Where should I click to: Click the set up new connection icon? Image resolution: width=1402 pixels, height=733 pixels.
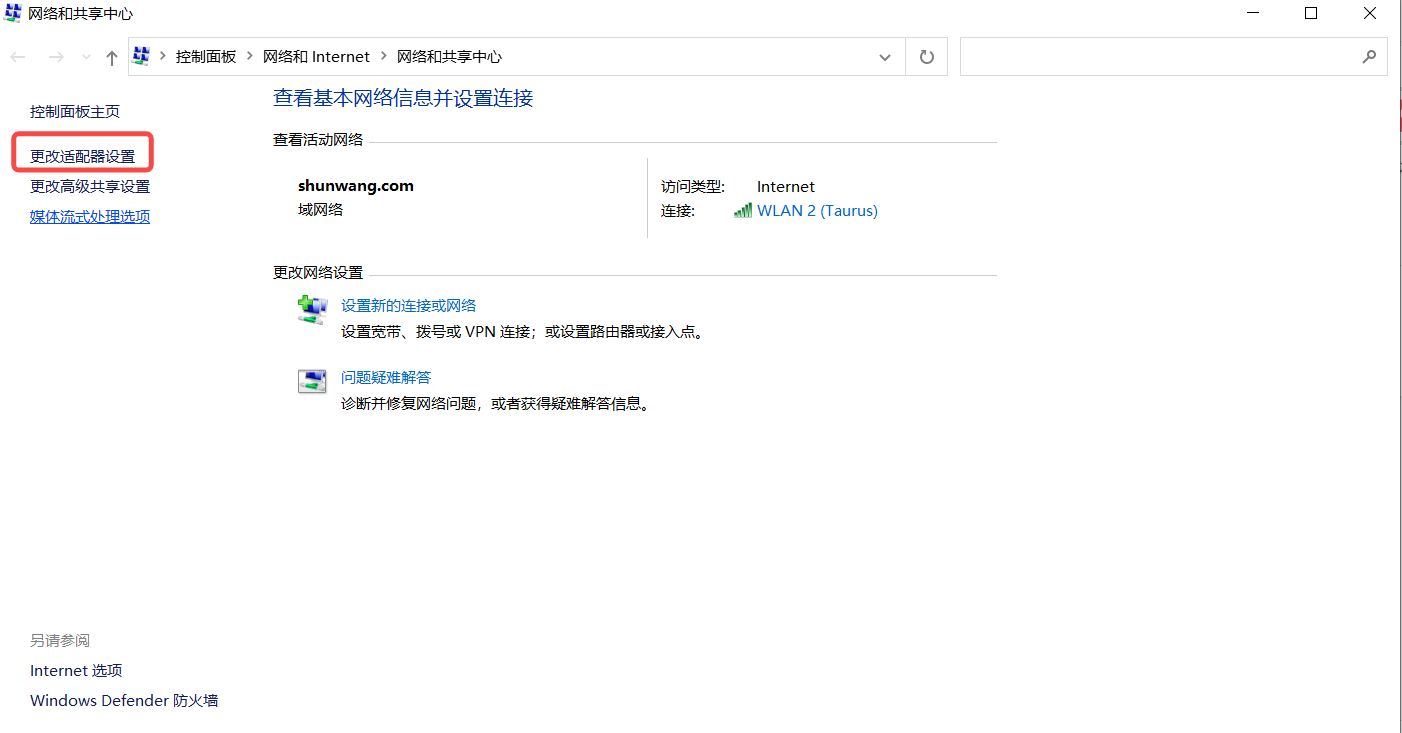(x=312, y=310)
